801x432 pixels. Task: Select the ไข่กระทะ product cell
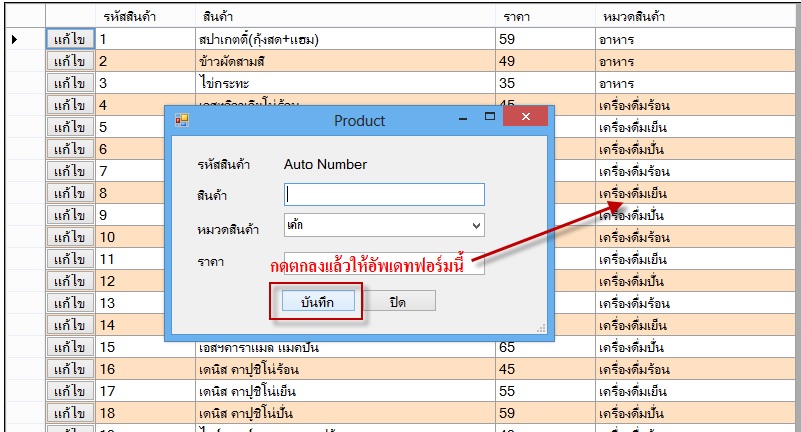point(345,83)
